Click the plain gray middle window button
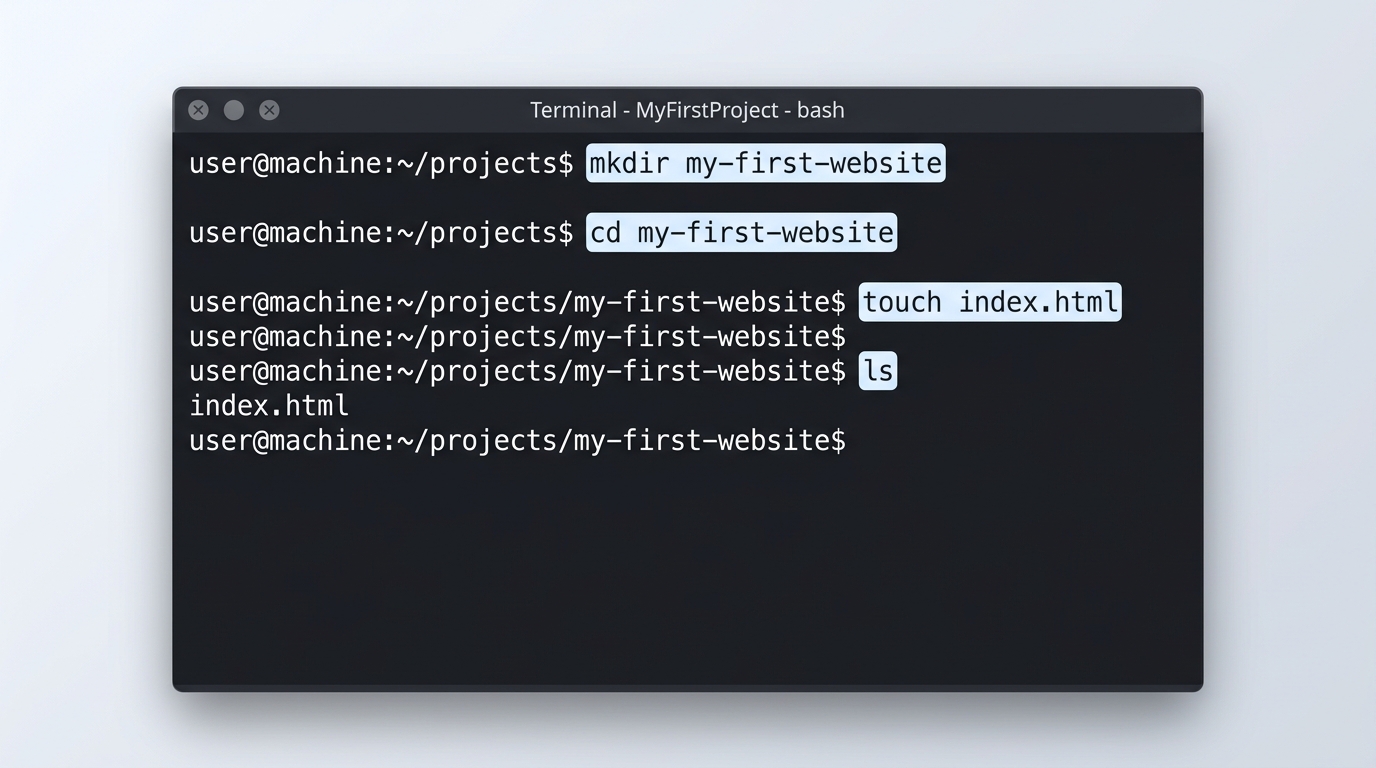Viewport: 1376px width, 768px height. pos(234,110)
